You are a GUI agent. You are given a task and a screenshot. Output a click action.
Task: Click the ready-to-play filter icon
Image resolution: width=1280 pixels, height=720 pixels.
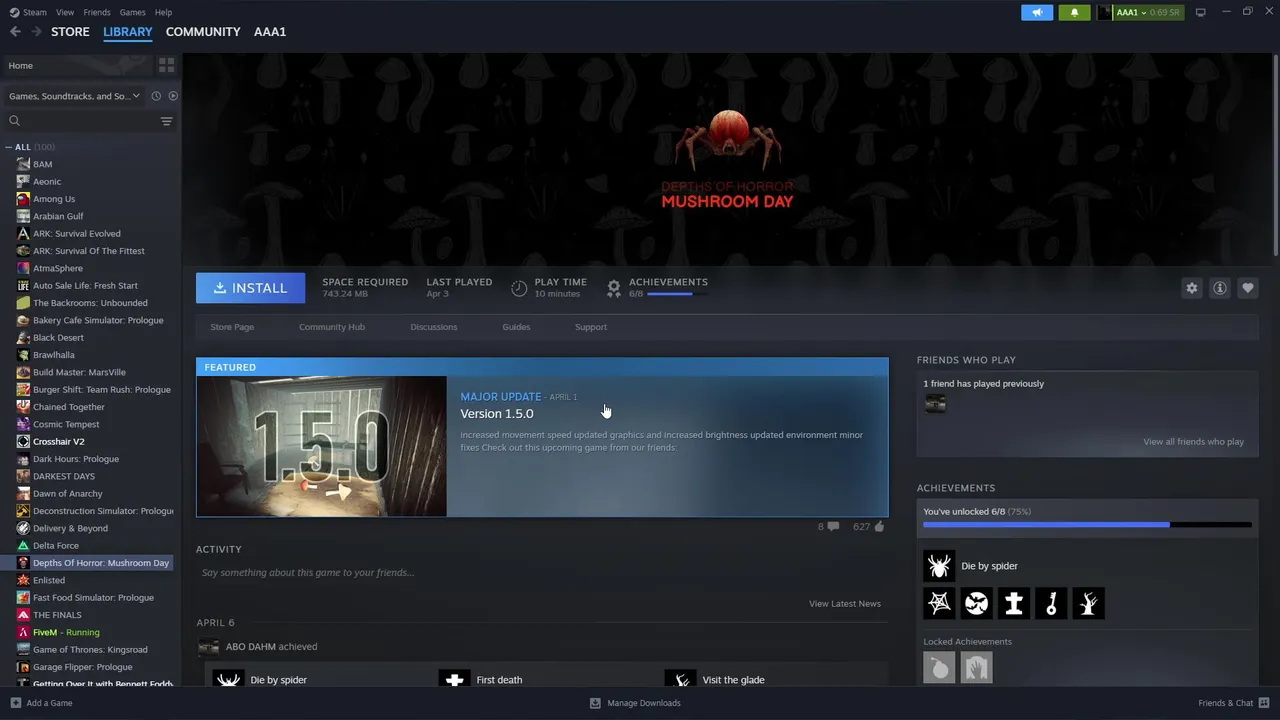tap(173, 96)
